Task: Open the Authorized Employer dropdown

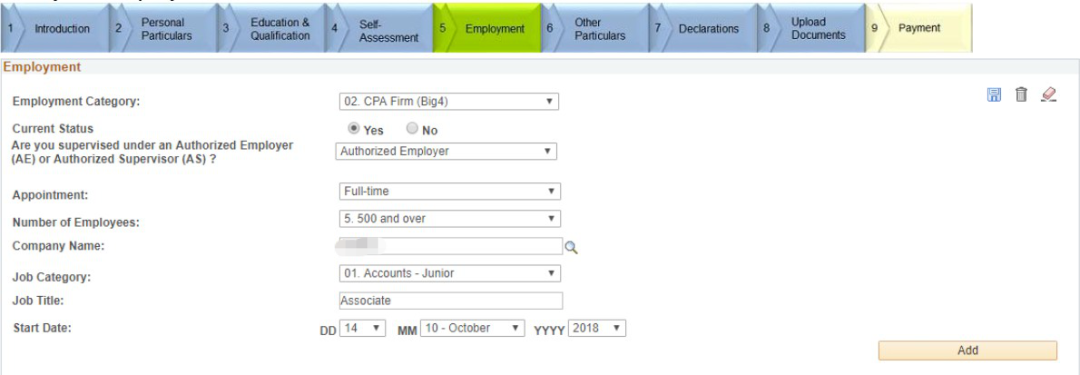Action: (446, 151)
